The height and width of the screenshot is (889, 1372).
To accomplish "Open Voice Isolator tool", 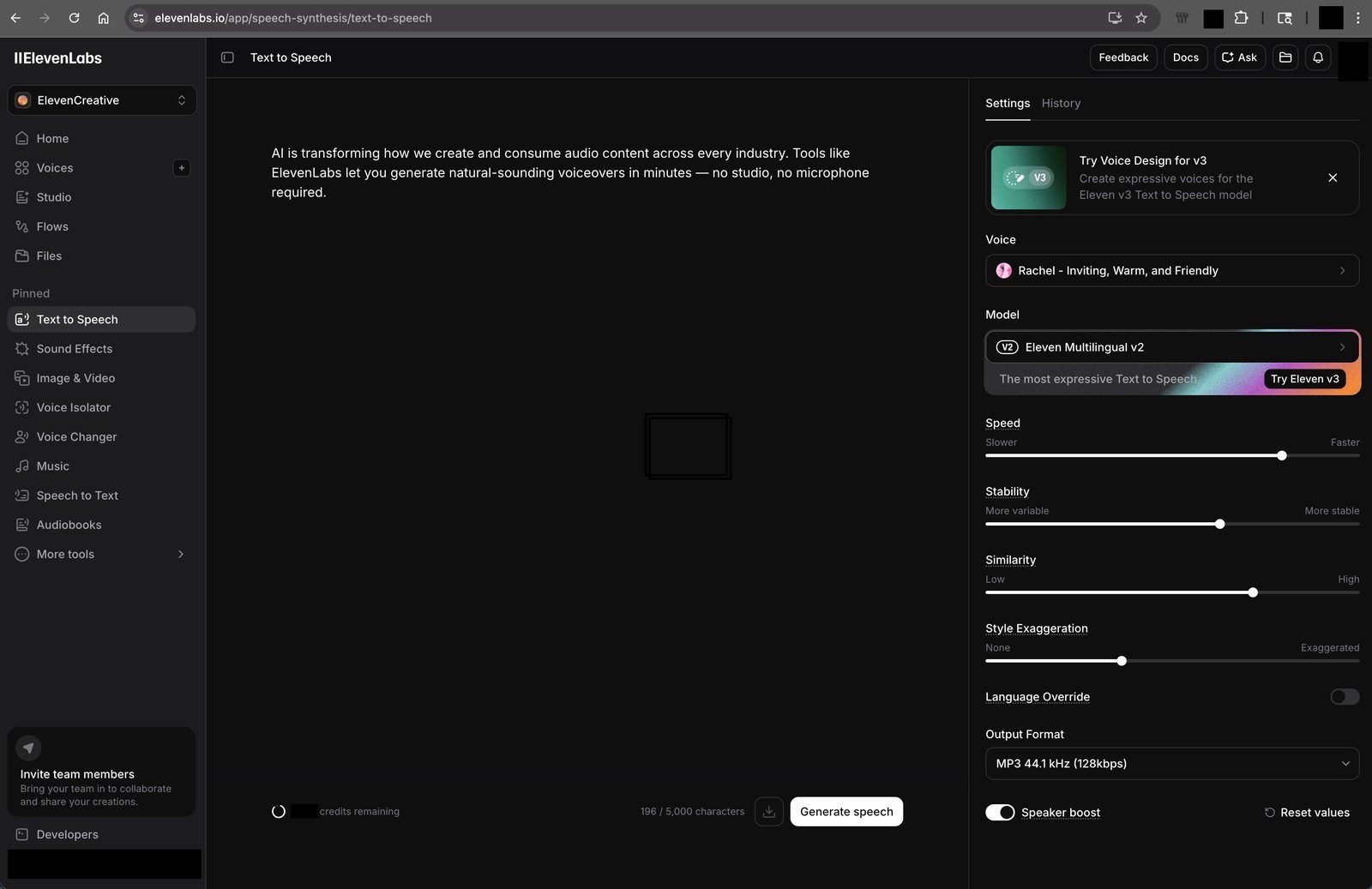I will click(101, 407).
